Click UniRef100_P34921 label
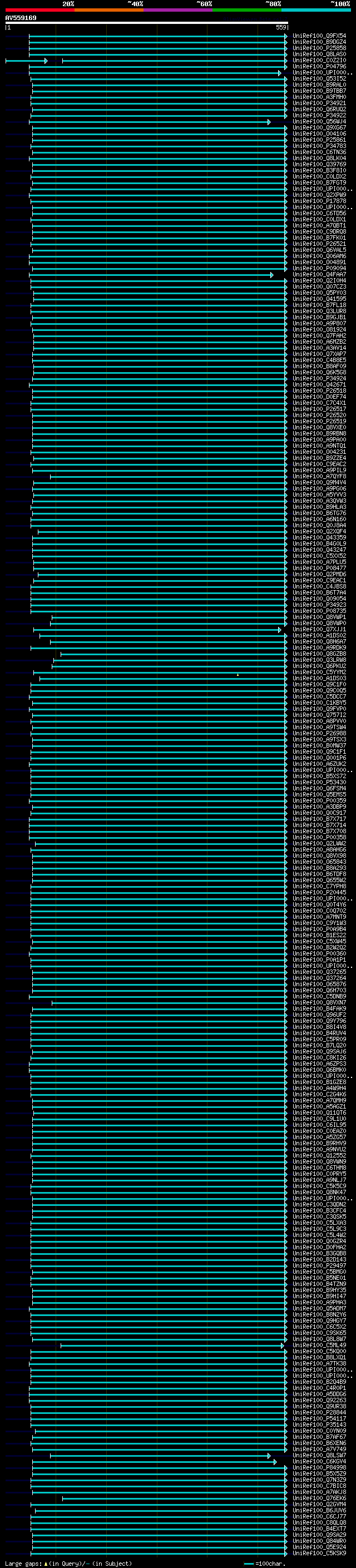Screen dimensions: 356x1568 coord(319,103)
